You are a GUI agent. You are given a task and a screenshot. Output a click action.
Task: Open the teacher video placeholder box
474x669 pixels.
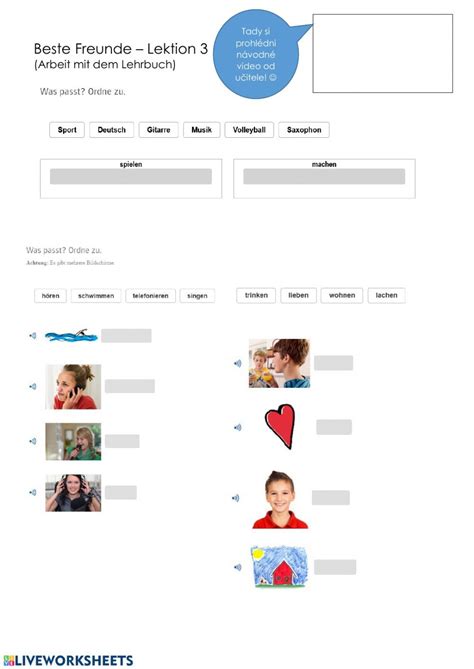click(383, 53)
